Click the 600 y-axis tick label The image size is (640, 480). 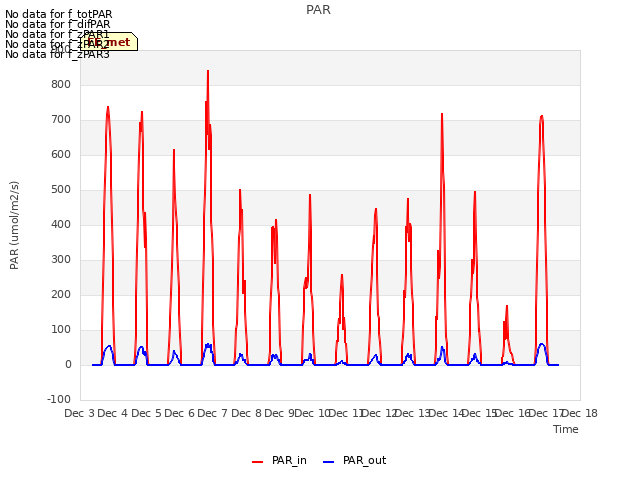coord(61,155)
